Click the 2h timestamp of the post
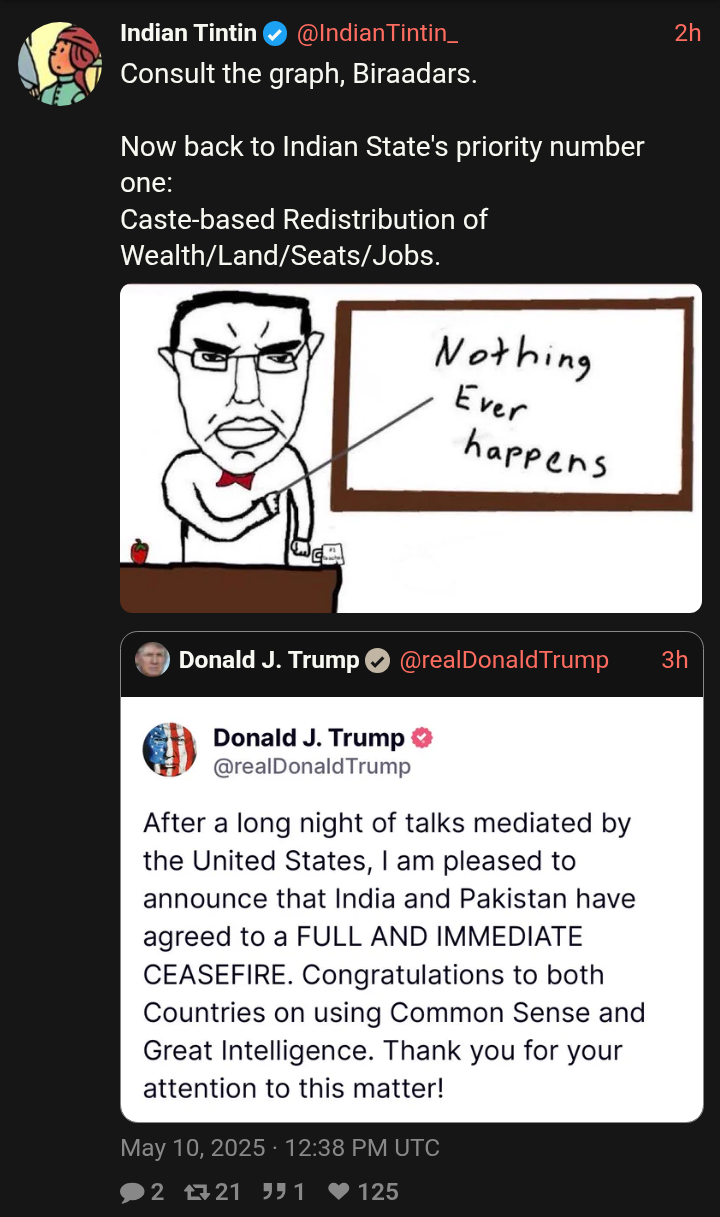This screenshot has width=720, height=1217. (x=687, y=34)
